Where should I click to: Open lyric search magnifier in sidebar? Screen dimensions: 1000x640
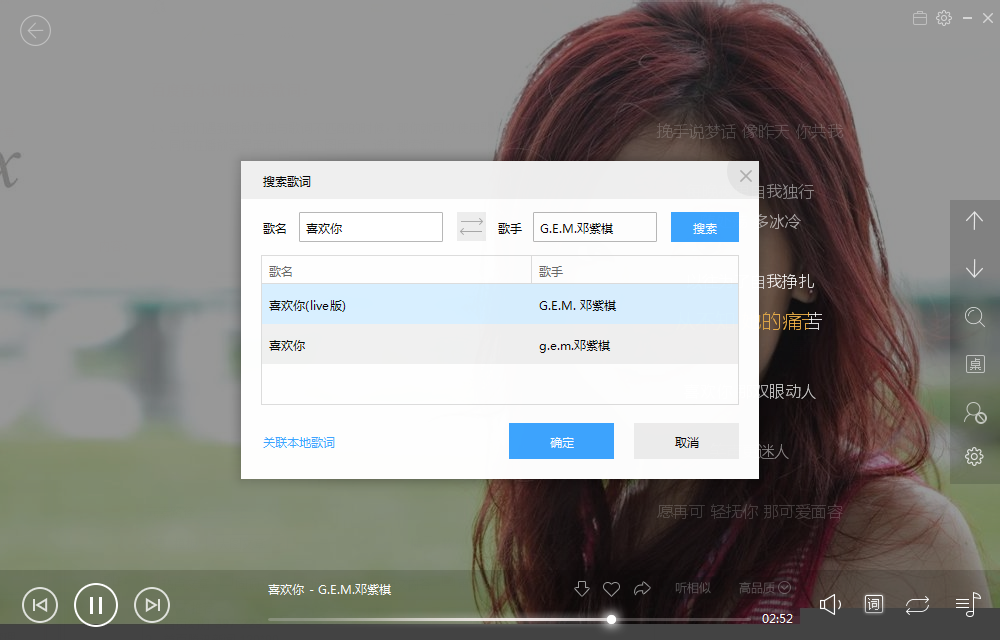click(x=974, y=317)
